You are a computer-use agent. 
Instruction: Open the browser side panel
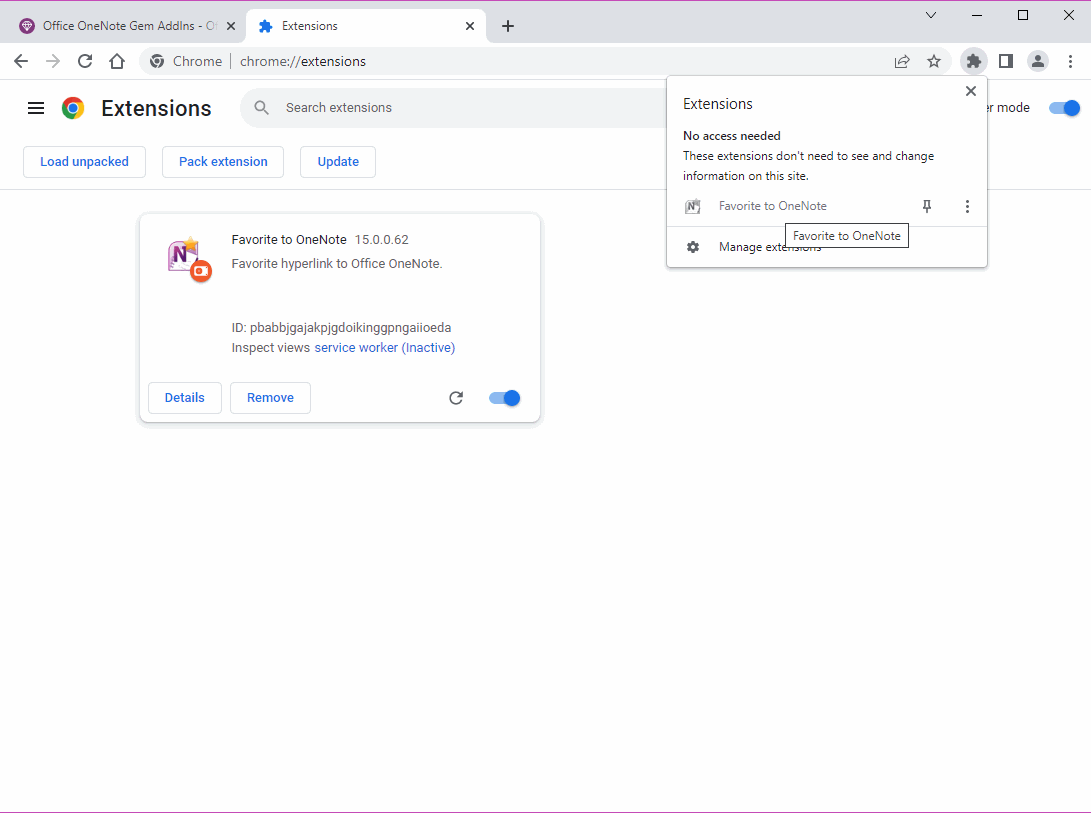(x=1005, y=61)
